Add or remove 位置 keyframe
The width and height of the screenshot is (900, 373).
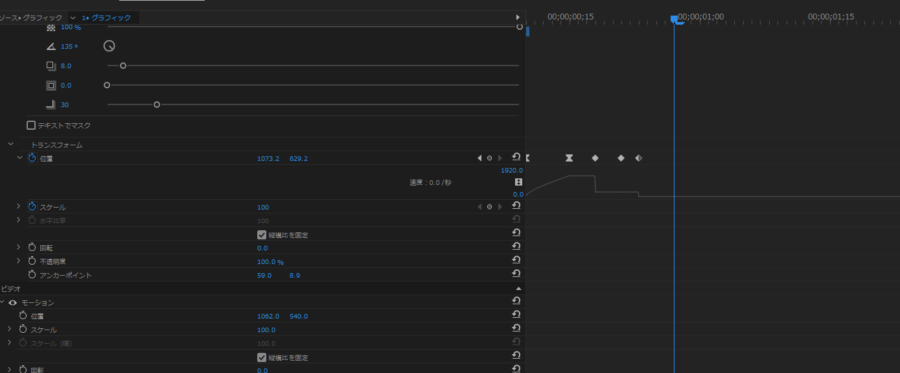click(489, 158)
